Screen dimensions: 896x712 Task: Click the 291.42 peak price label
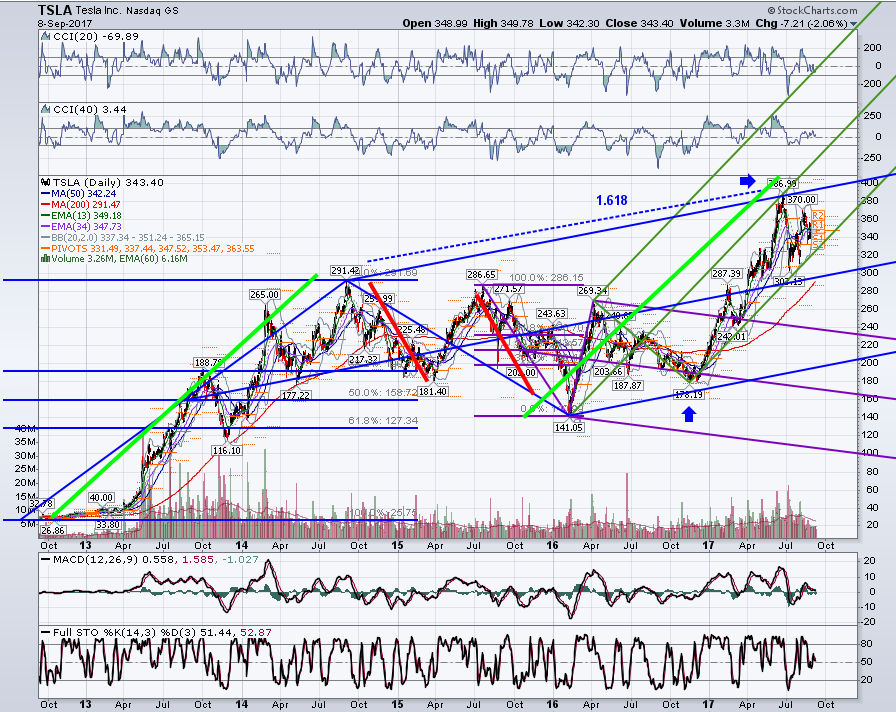tap(345, 270)
